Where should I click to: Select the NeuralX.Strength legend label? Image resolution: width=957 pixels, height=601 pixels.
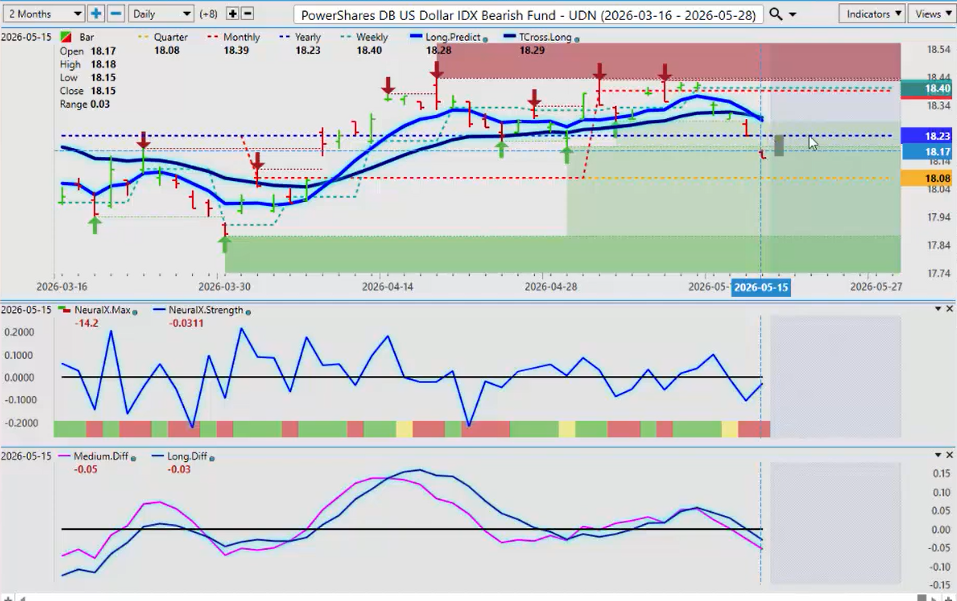206,310
